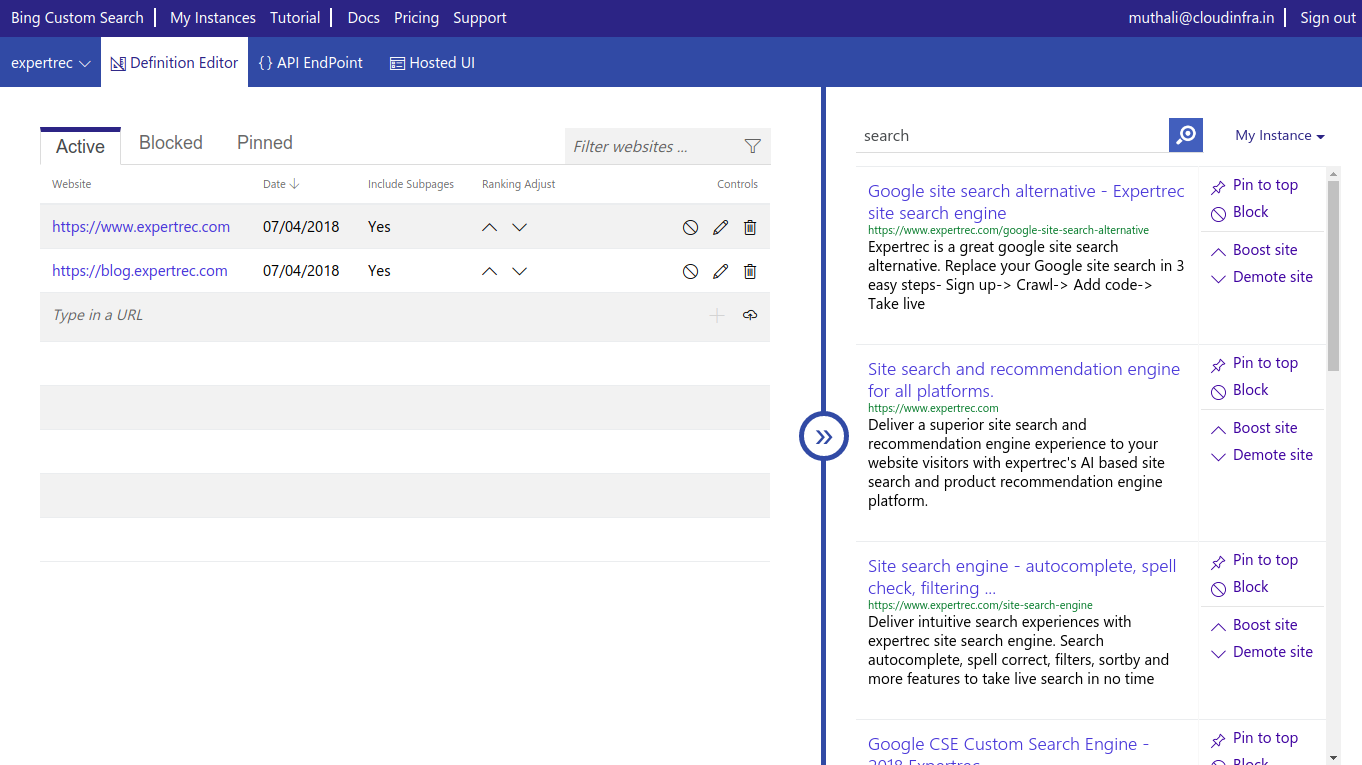Open Pricing from the top menu
The height and width of the screenshot is (765, 1362).
pyautogui.click(x=416, y=17)
